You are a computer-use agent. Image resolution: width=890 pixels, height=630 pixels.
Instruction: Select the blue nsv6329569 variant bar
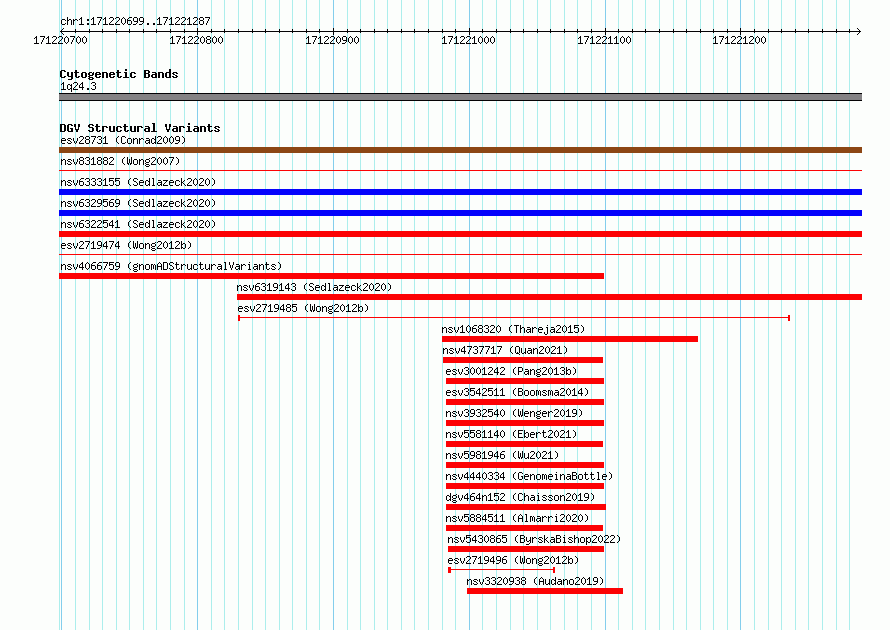(460, 213)
